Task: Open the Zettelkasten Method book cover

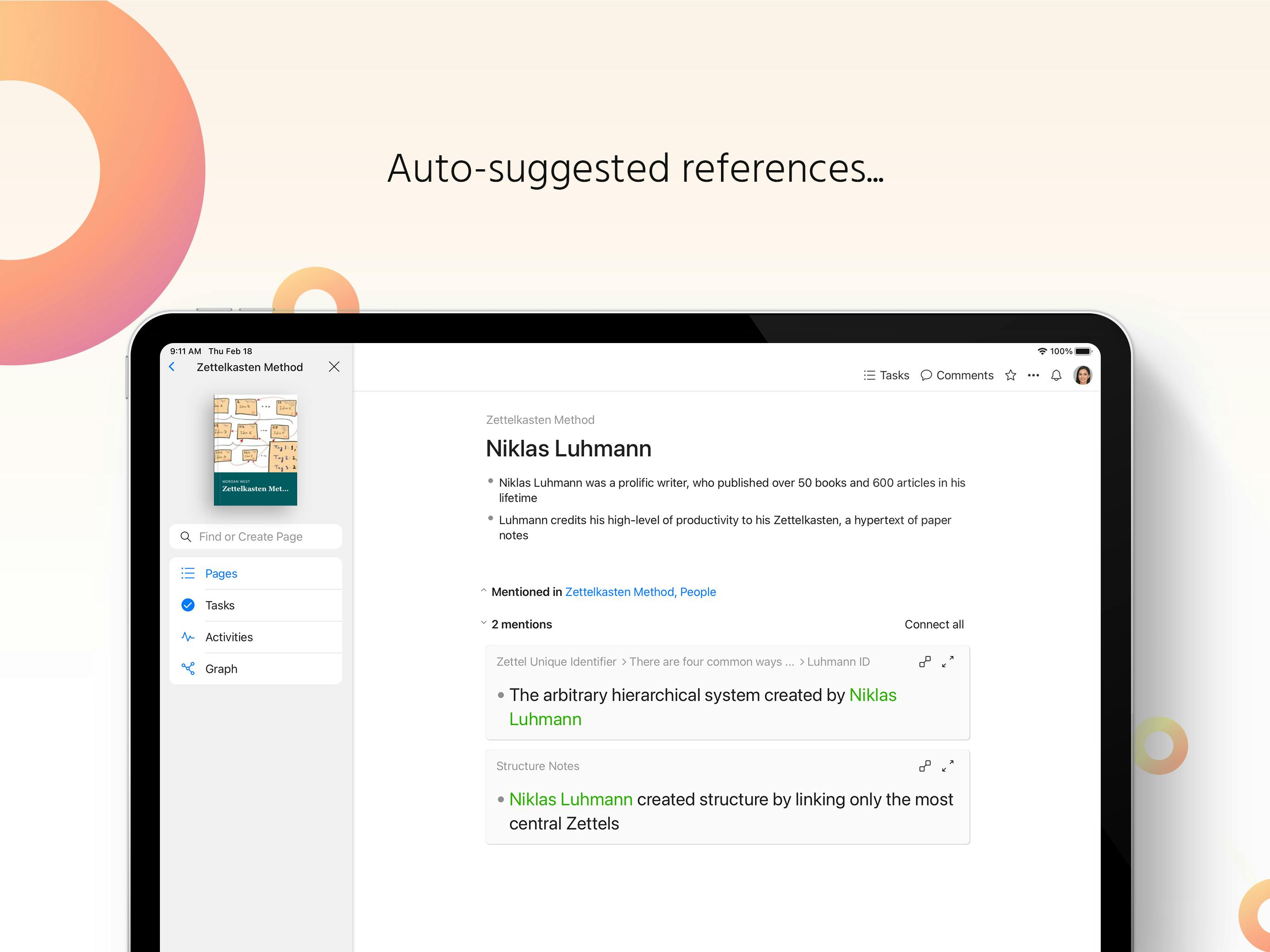Action: click(256, 450)
